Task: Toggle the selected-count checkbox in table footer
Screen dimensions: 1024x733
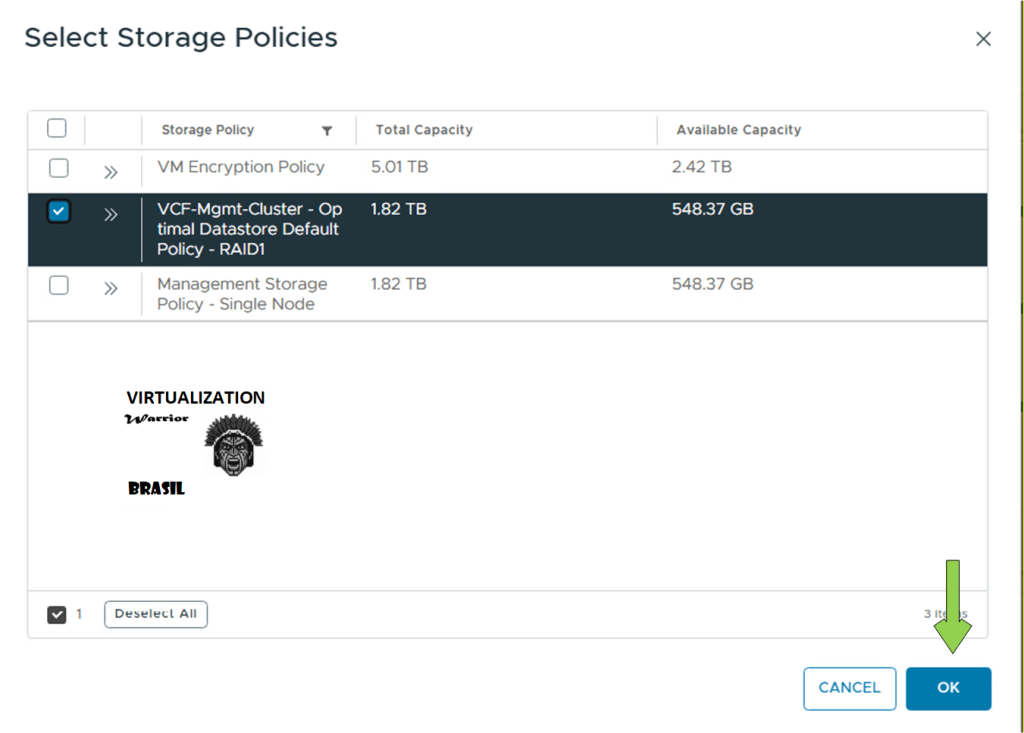Action: [57, 614]
